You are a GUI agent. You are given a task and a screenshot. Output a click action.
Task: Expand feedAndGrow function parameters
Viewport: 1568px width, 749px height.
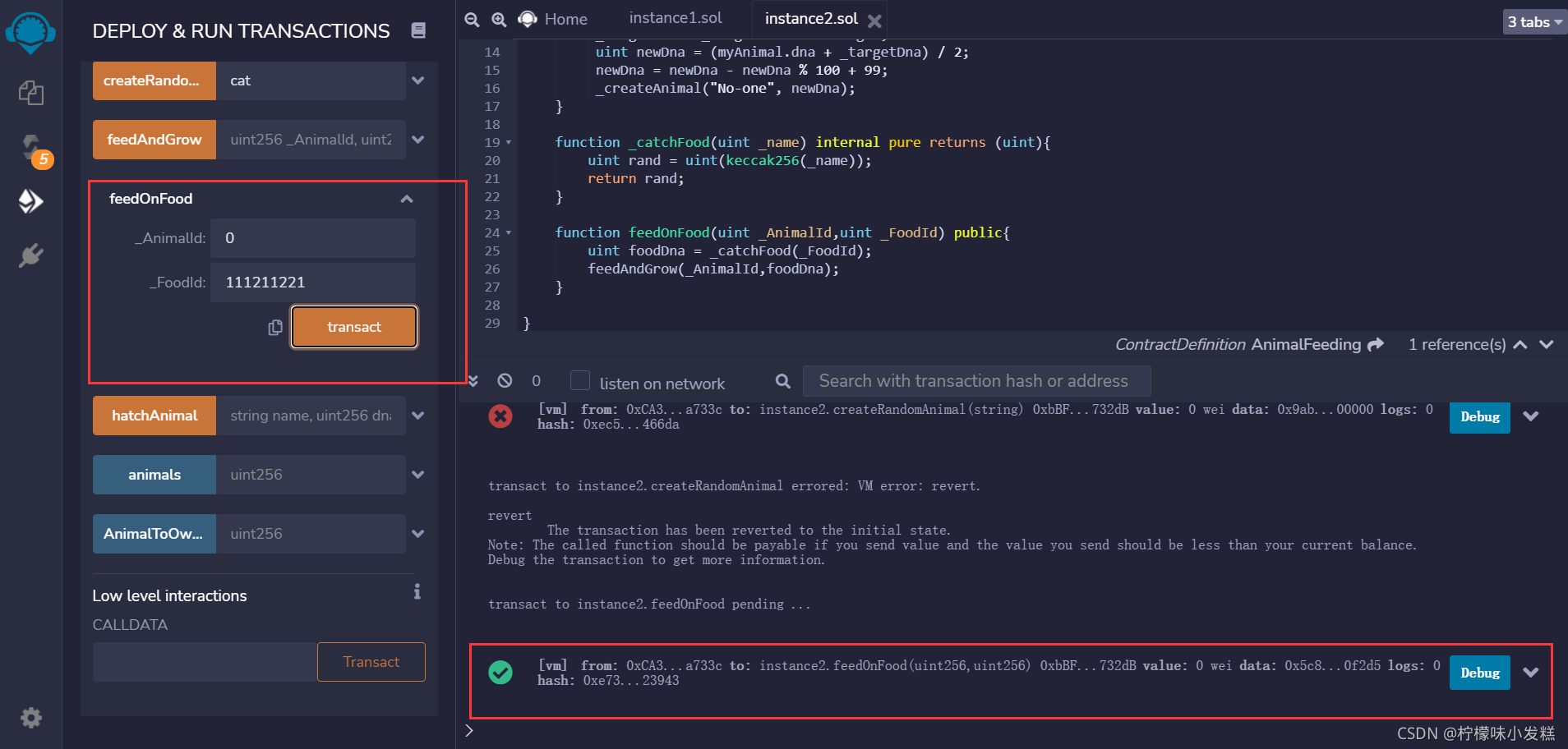(418, 140)
